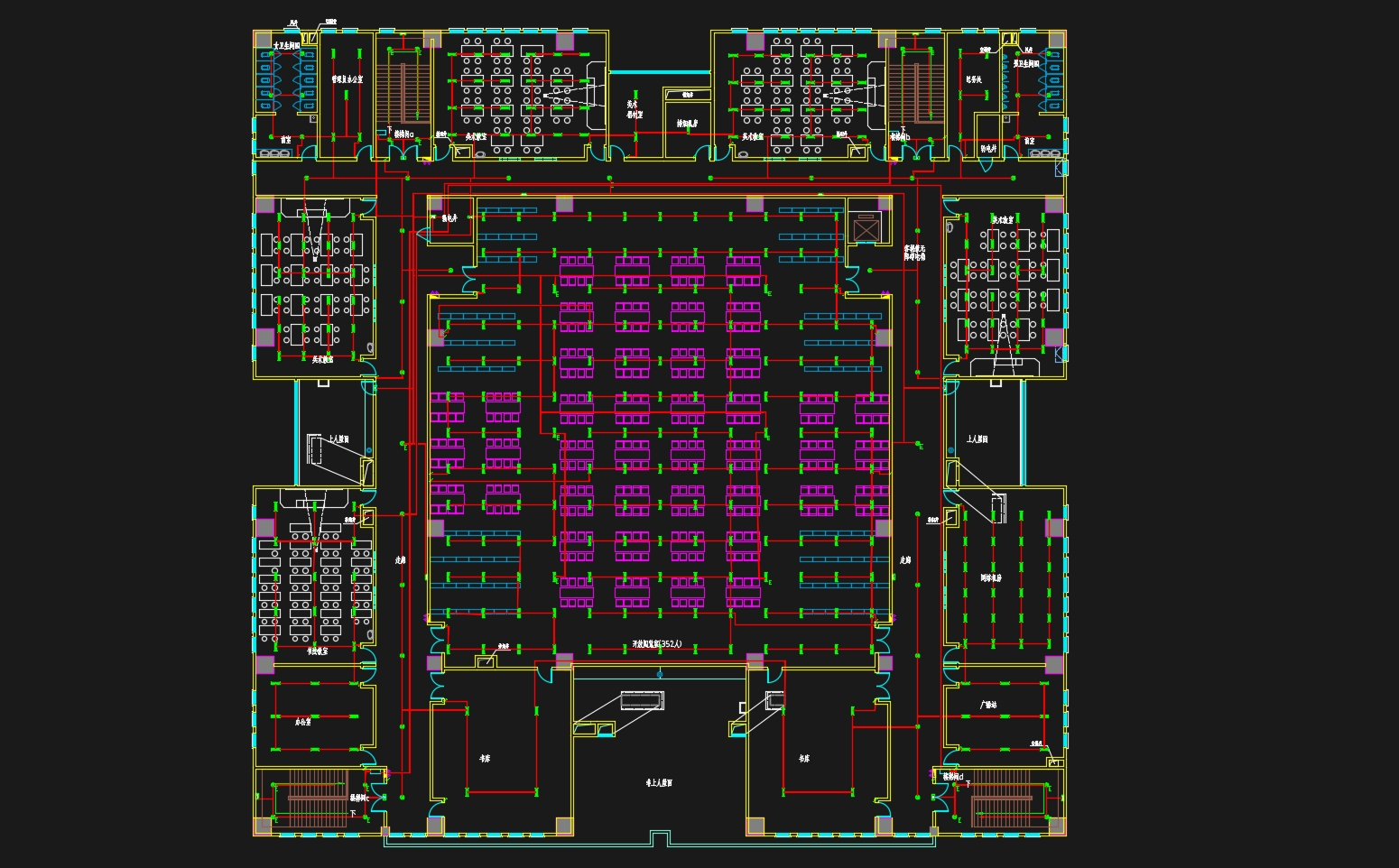Select the 客梯兼无障碍电梯 elevator label

click(x=914, y=253)
